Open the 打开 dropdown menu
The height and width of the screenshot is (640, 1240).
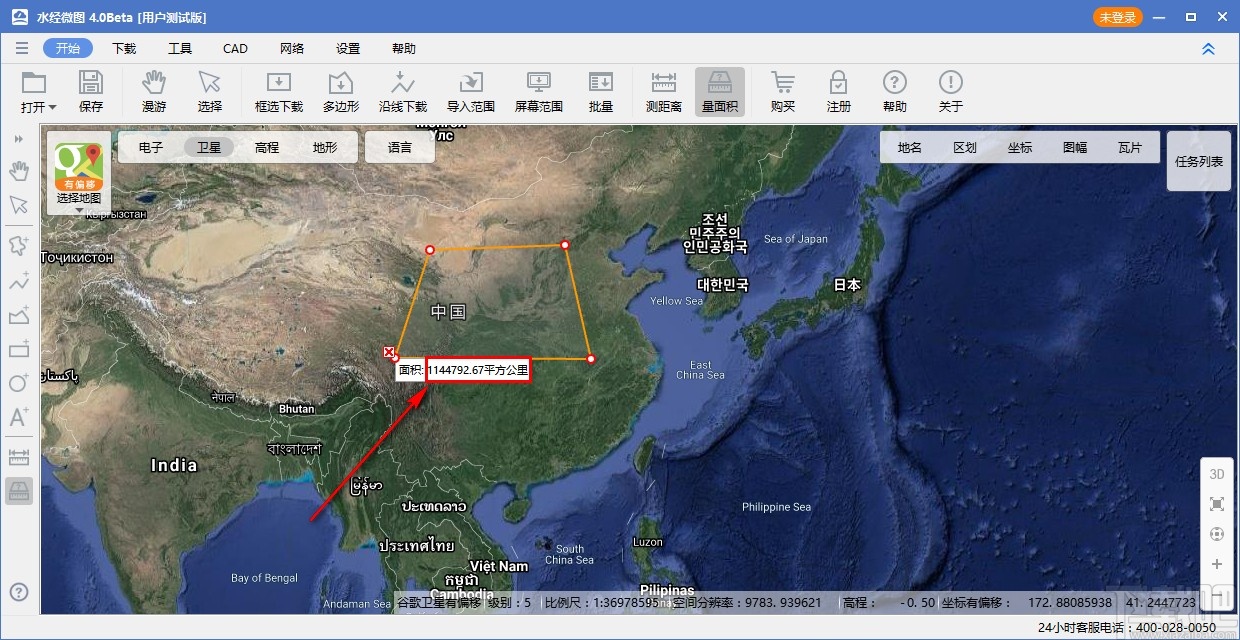[x=36, y=90]
